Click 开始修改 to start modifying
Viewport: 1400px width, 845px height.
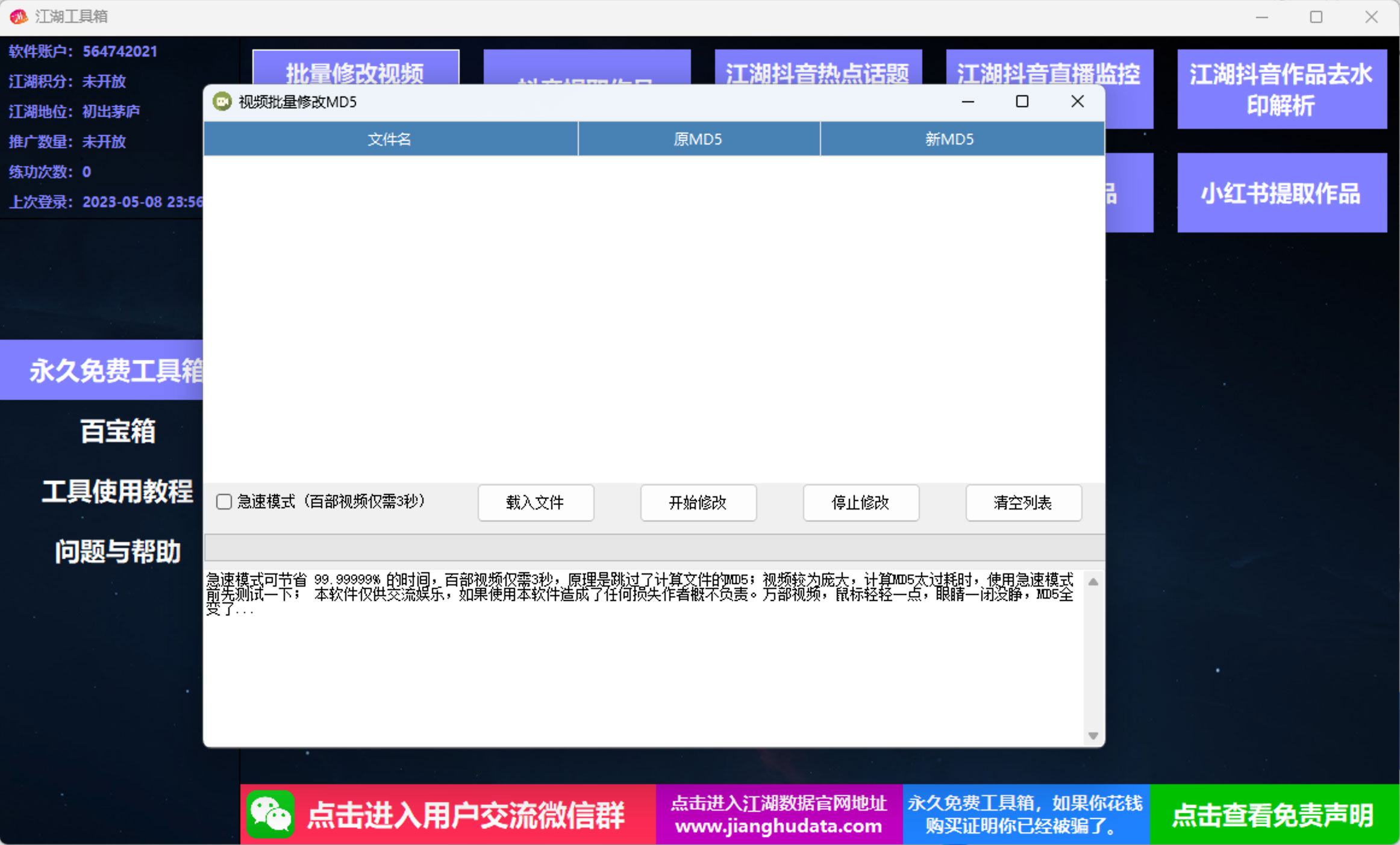click(x=698, y=503)
